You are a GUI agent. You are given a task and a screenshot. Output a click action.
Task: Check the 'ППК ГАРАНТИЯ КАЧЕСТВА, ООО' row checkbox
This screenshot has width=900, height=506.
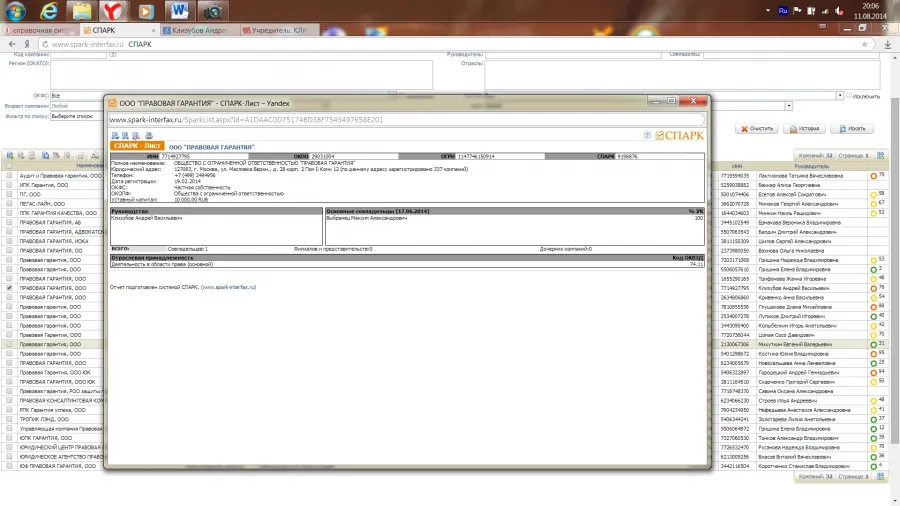click(9, 213)
